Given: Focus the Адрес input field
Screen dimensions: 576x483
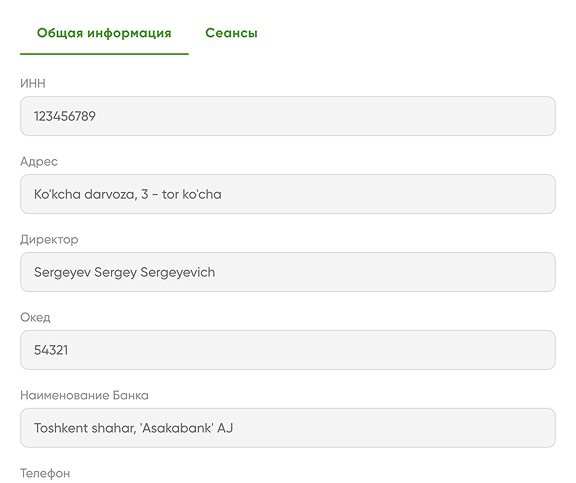Looking at the screenshot, I should coord(288,194).
